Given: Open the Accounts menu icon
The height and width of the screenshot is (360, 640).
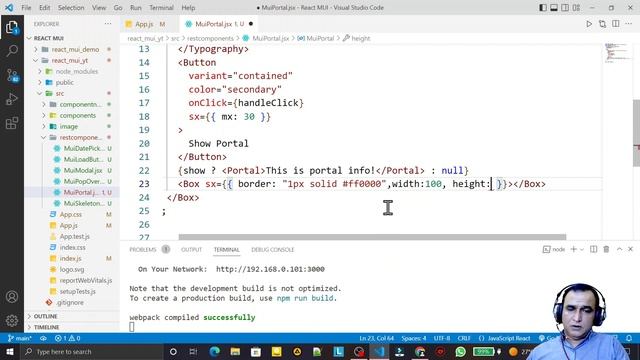Looking at the screenshot, I should pos(12,297).
